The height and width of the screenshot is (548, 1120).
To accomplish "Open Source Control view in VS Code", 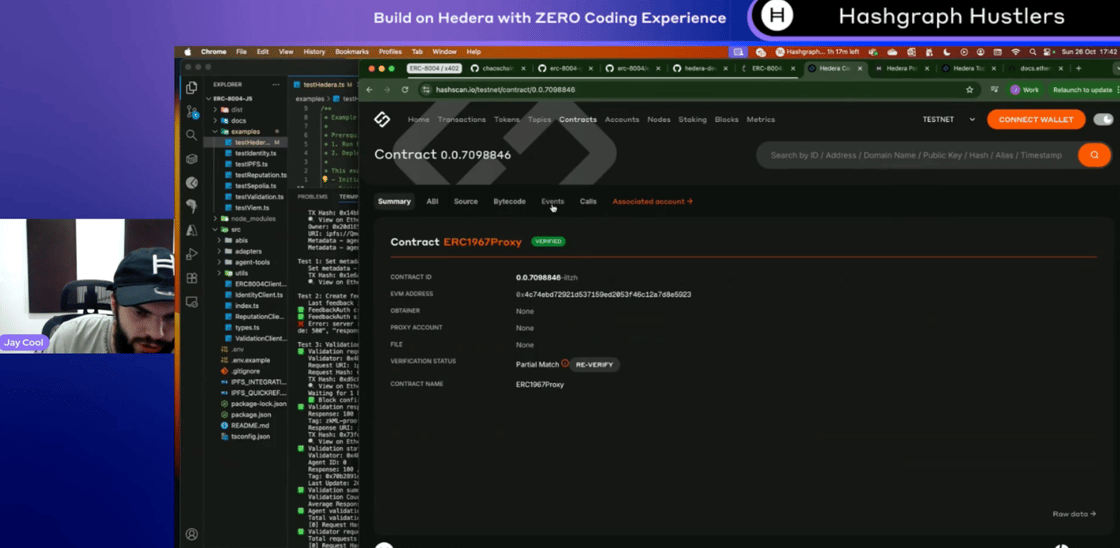I will coord(191,111).
